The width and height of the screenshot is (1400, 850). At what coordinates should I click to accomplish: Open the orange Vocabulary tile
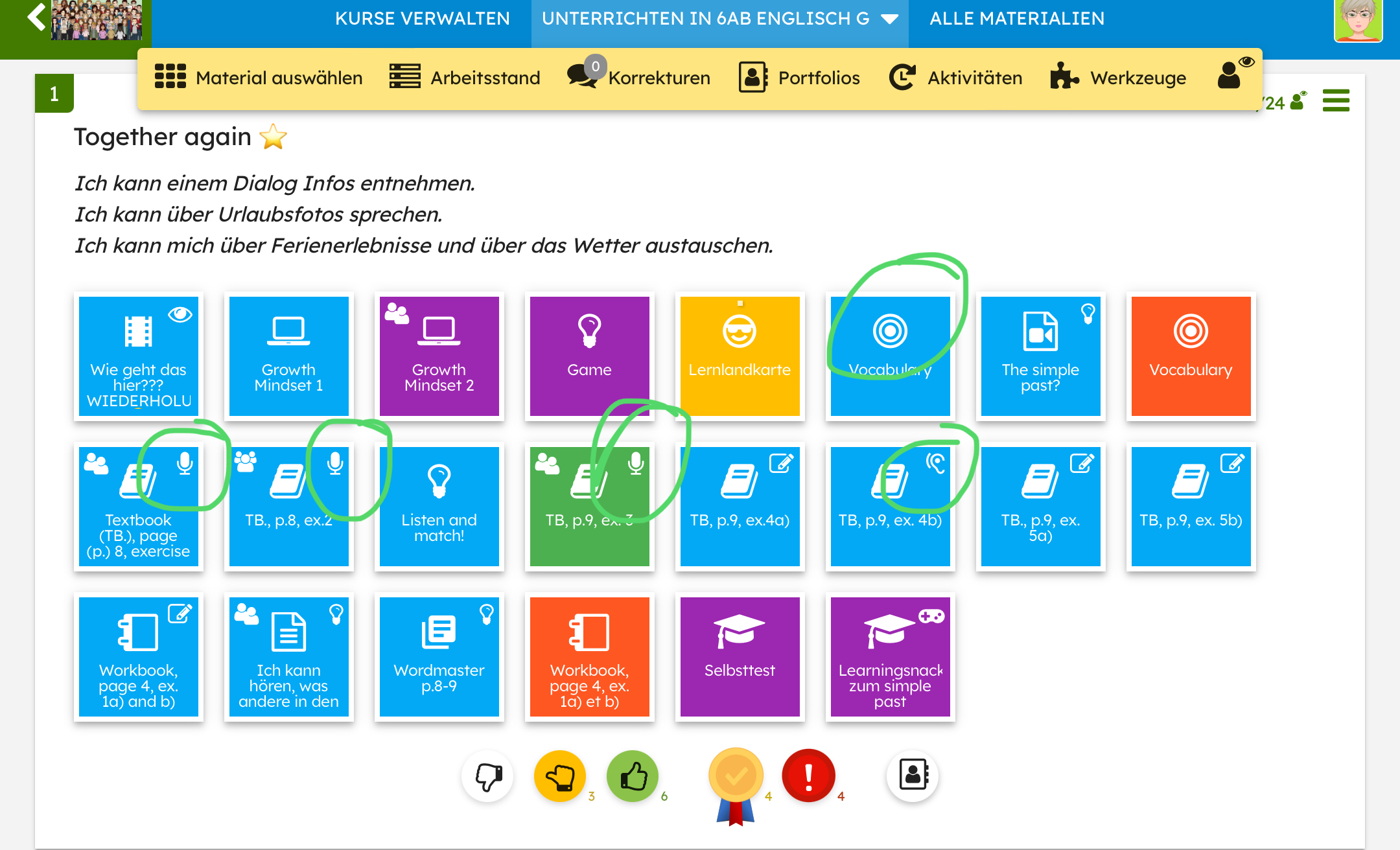(1191, 356)
